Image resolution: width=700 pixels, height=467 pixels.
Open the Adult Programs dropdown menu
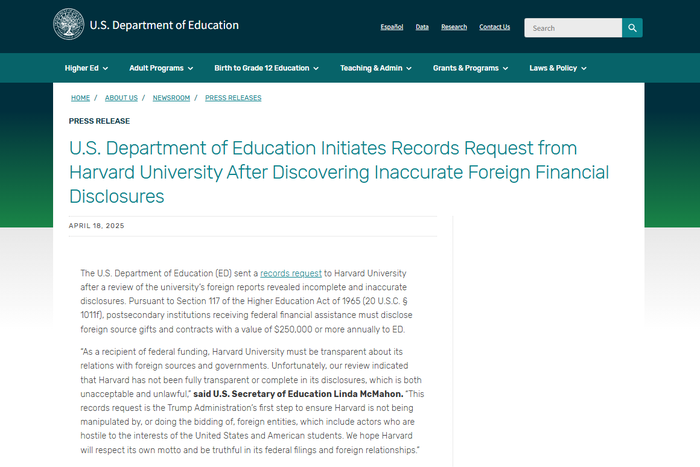(x=161, y=68)
